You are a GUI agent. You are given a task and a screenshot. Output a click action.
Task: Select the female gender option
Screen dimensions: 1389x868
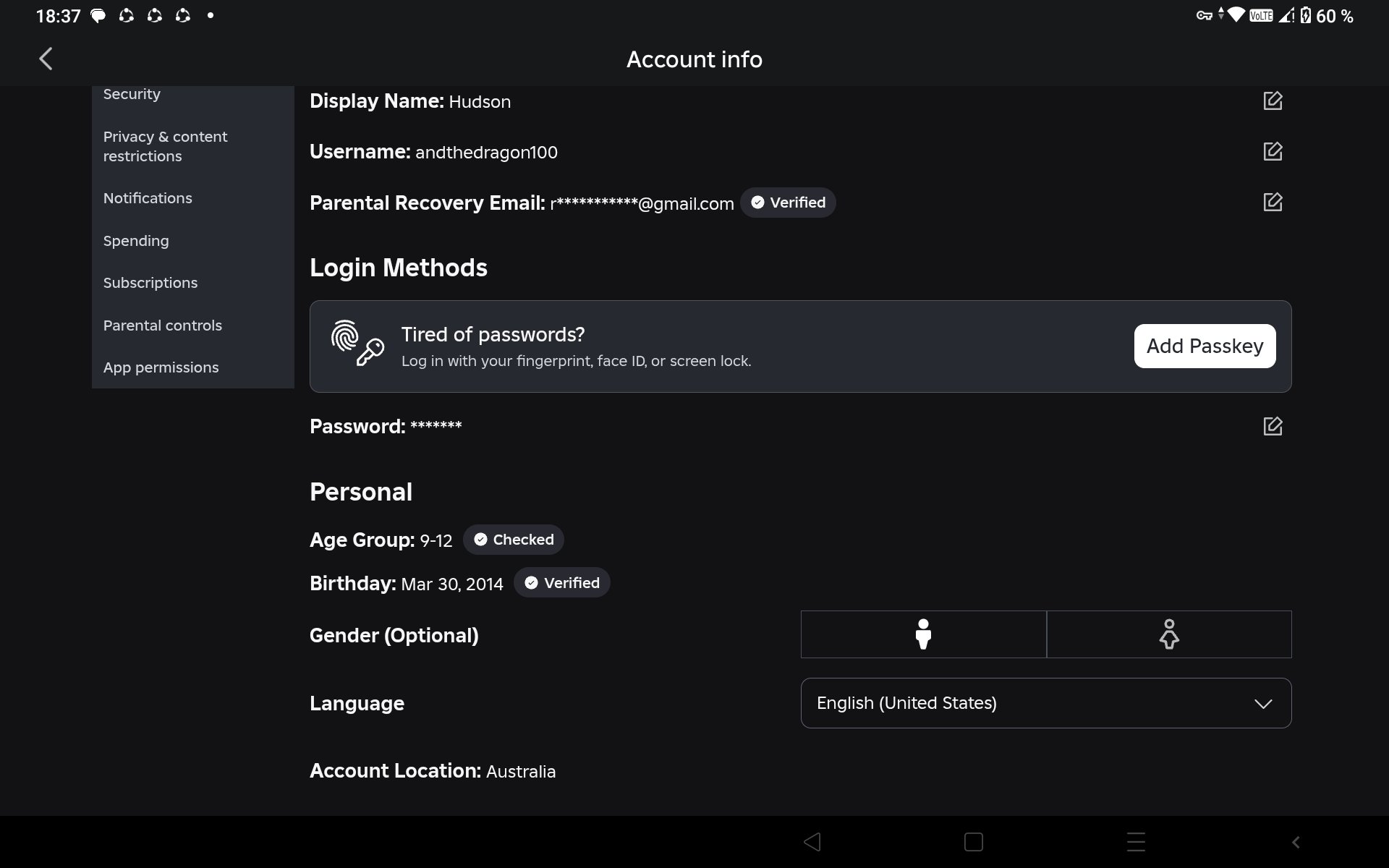coord(1169,634)
